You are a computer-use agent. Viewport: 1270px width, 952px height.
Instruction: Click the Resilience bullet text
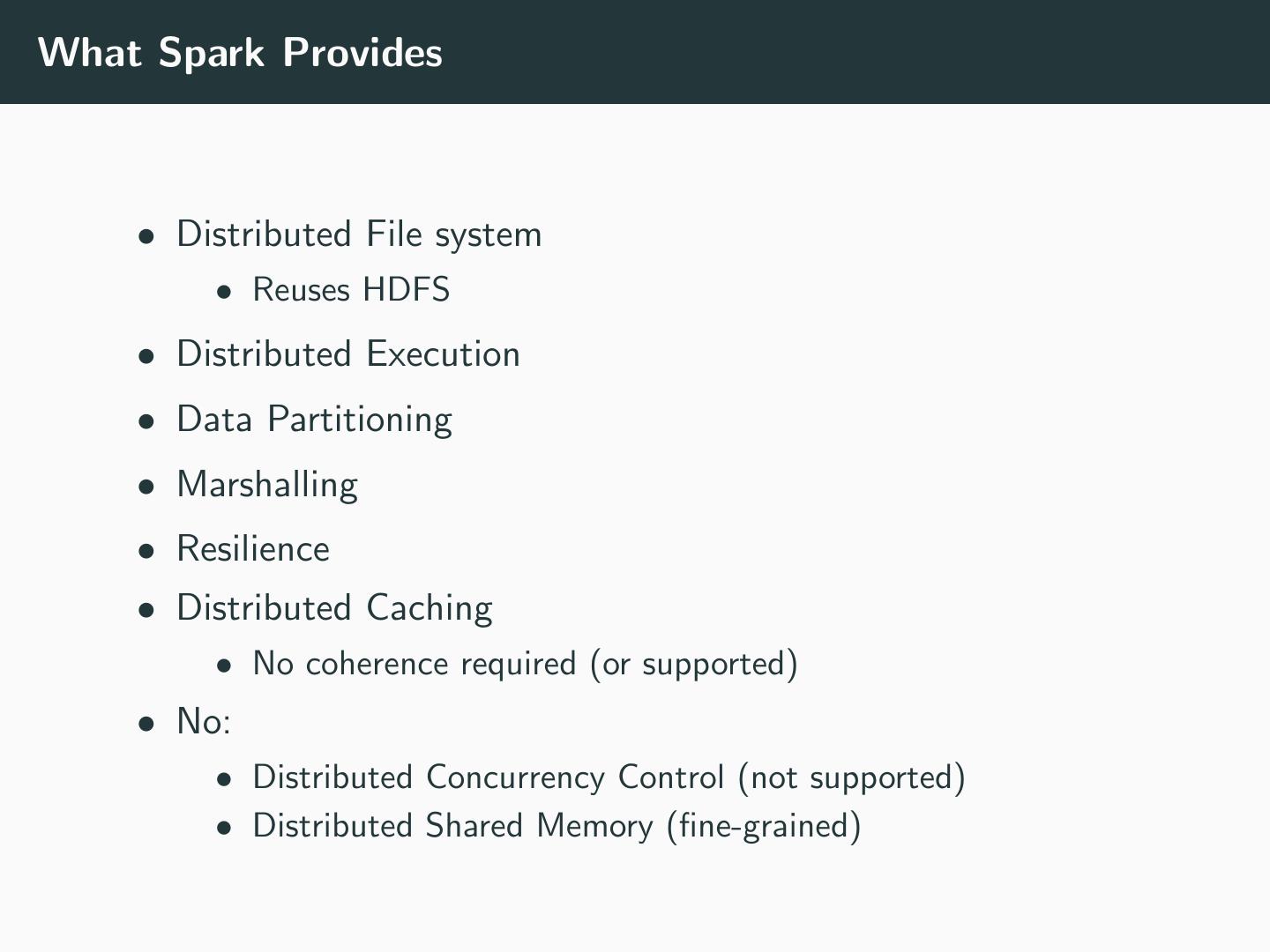click(x=253, y=549)
